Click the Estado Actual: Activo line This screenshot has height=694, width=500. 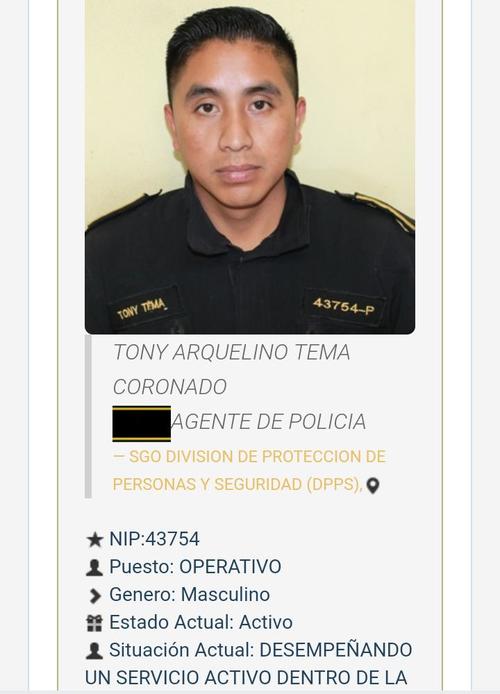201,623
